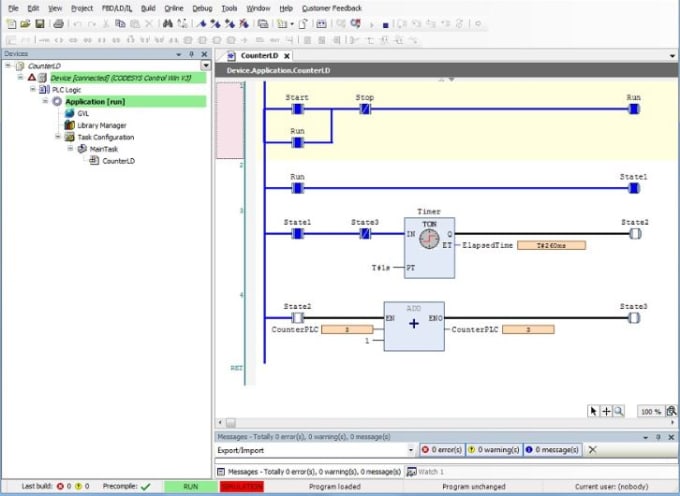Click Current user: (nobody) status text
The width and height of the screenshot is (680, 496).
tap(611, 486)
